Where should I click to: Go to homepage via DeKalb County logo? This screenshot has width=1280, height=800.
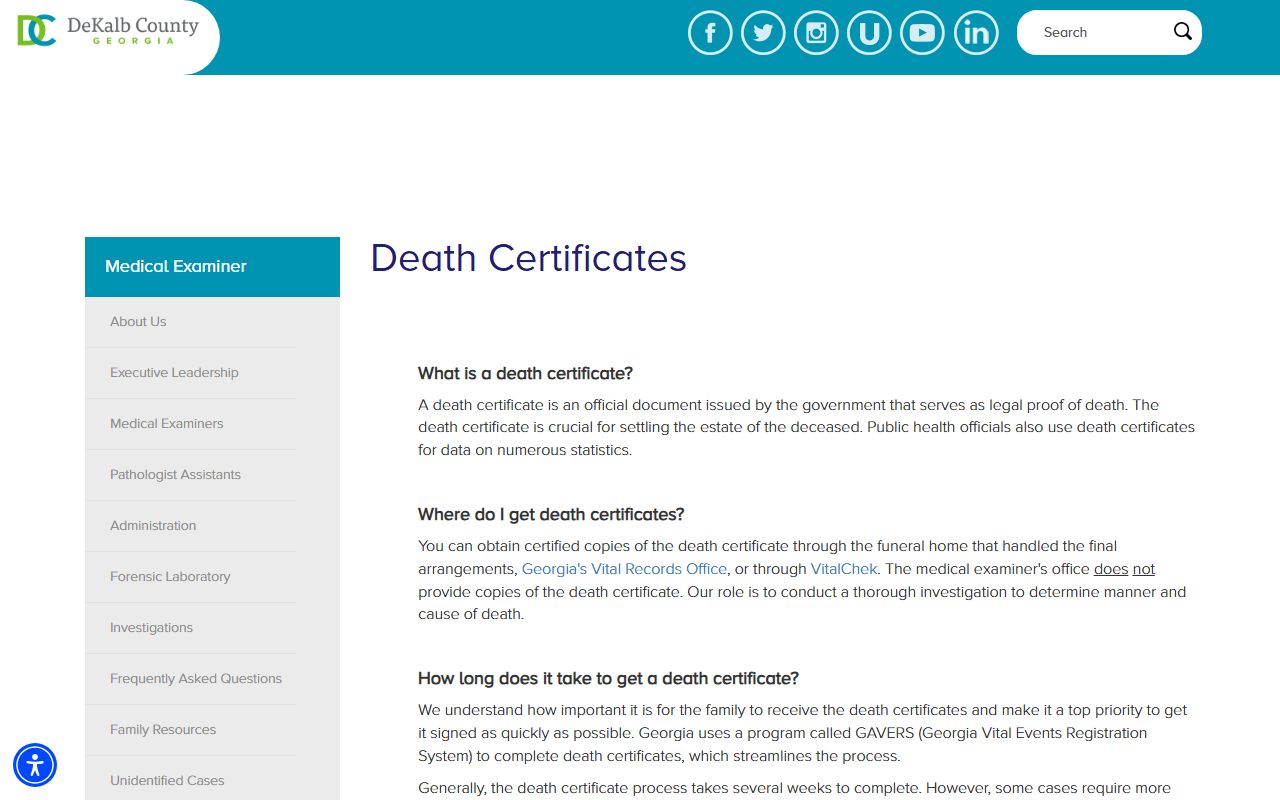pos(108,30)
